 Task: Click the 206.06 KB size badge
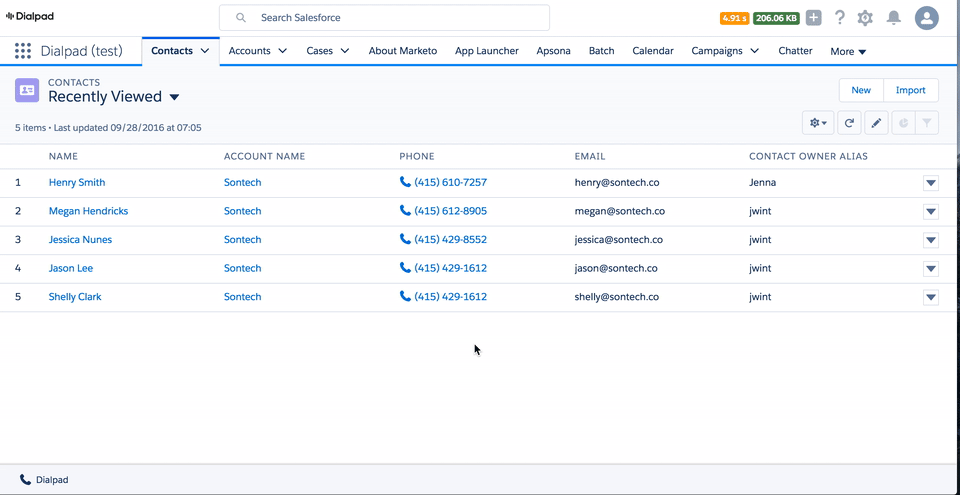776,18
